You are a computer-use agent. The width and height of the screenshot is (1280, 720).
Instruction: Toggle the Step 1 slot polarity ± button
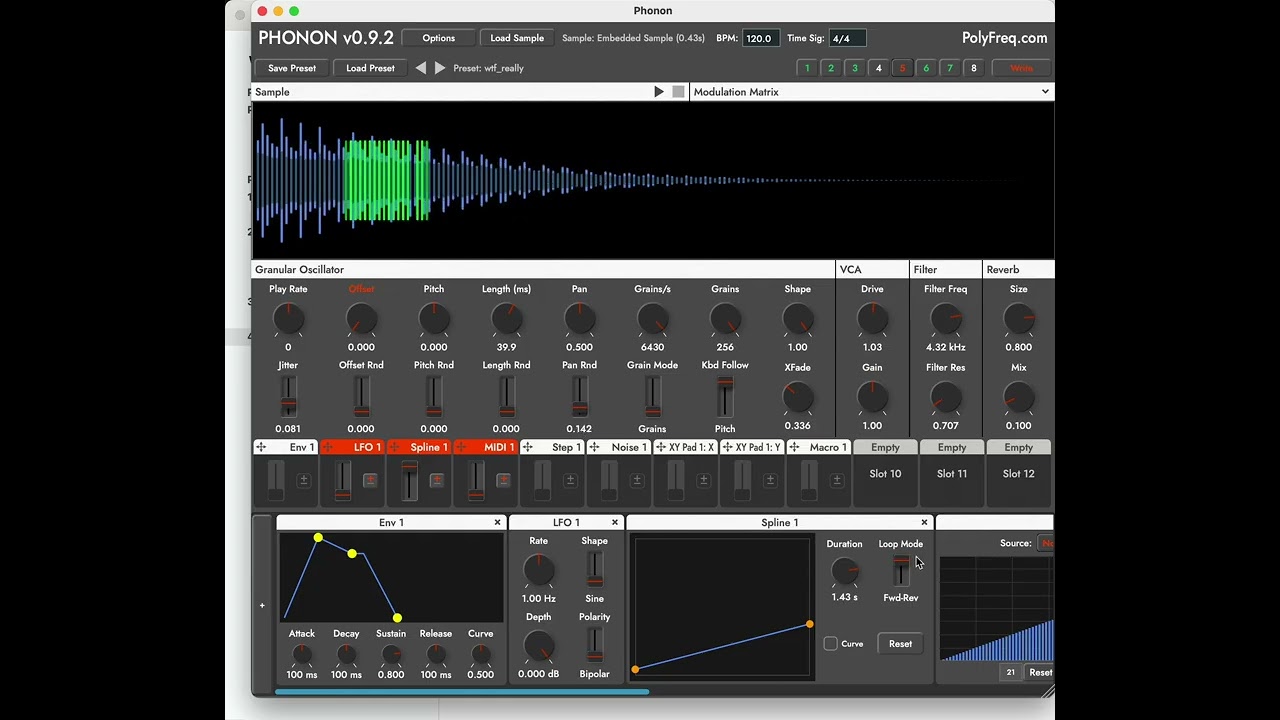pyautogui.click(x=570, y=480)
